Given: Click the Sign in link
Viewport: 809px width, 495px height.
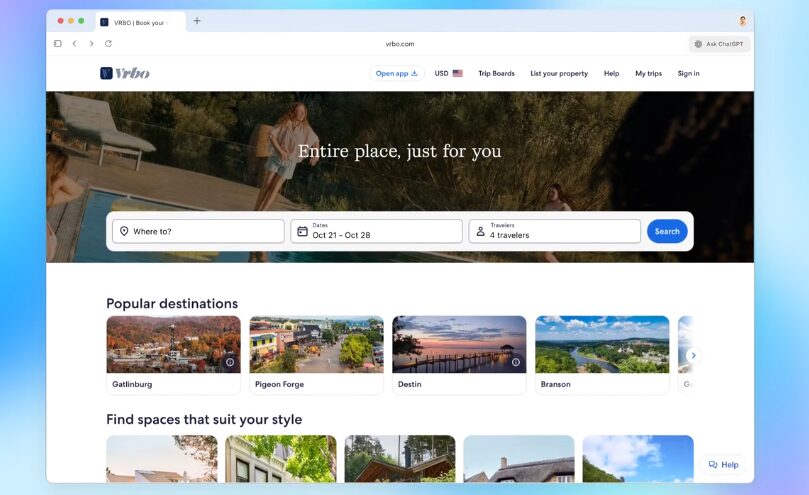Looking at the screenshot, I should [x=688, y=73].
